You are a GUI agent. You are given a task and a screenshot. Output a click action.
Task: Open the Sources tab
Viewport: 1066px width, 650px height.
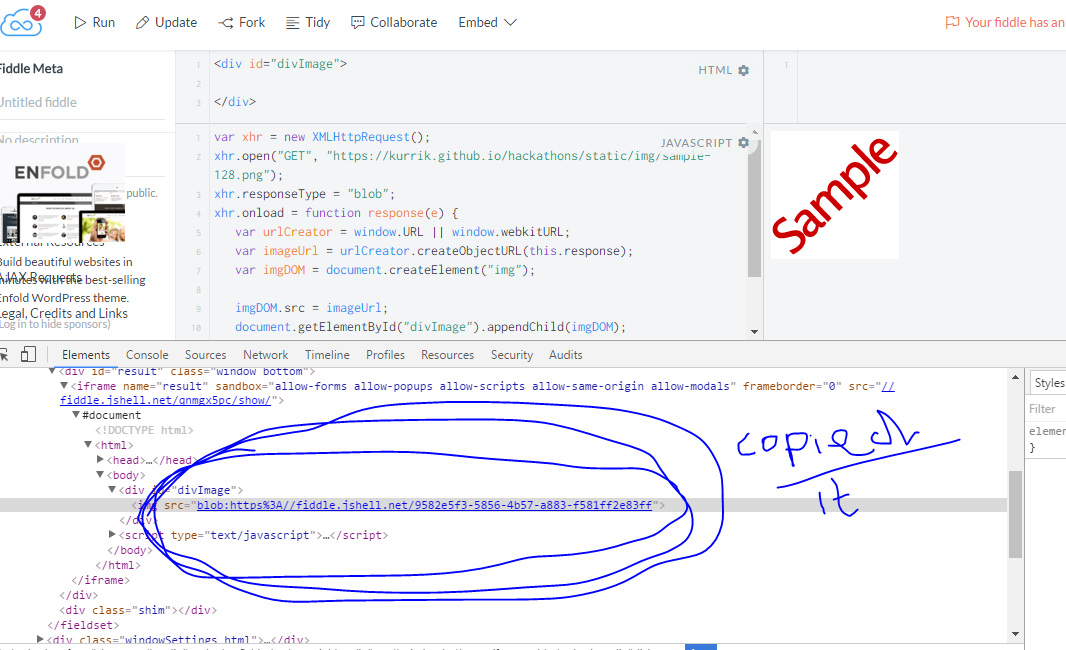coord(205,355)
